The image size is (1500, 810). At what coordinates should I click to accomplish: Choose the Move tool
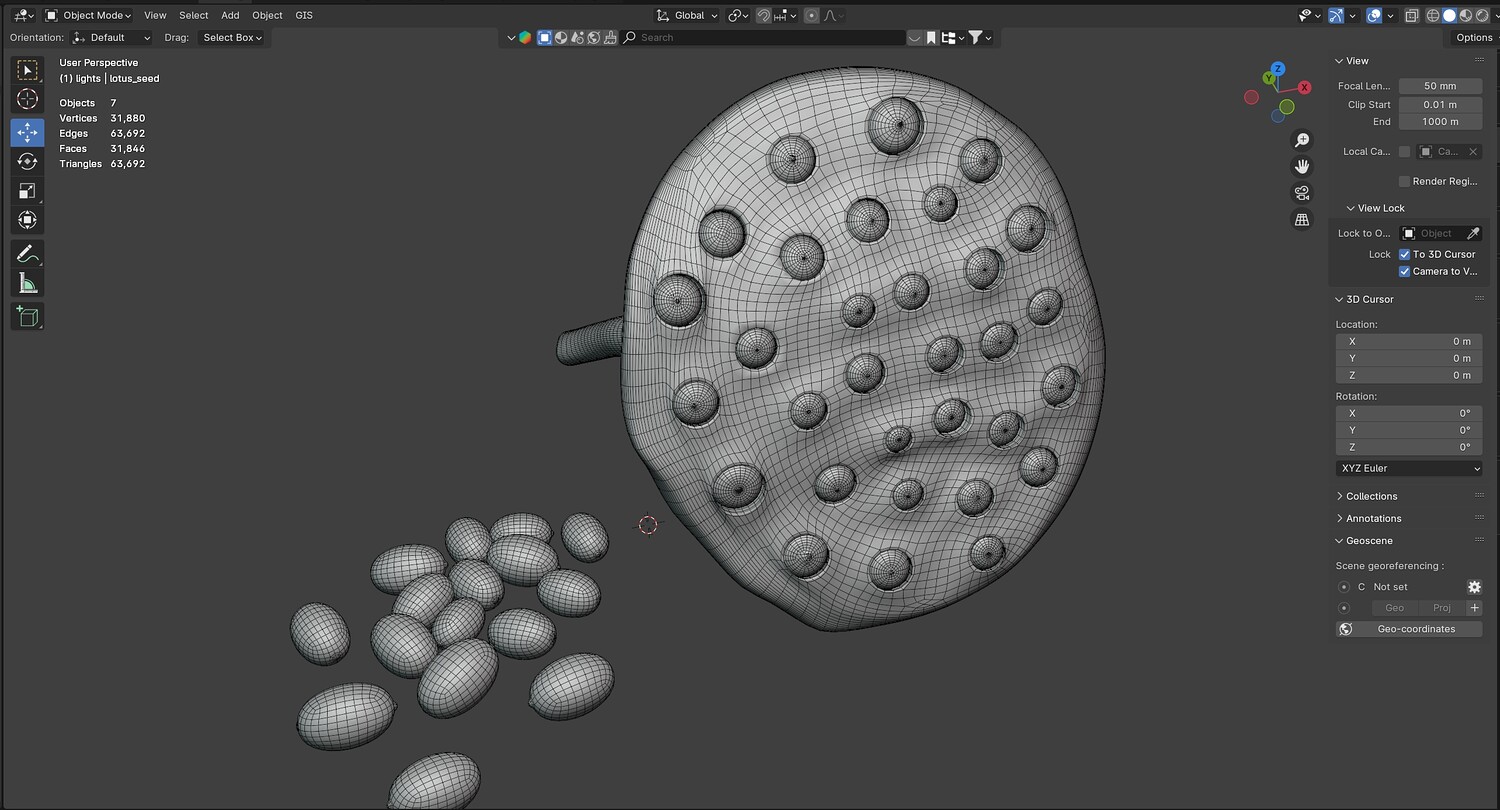(27, 132)
